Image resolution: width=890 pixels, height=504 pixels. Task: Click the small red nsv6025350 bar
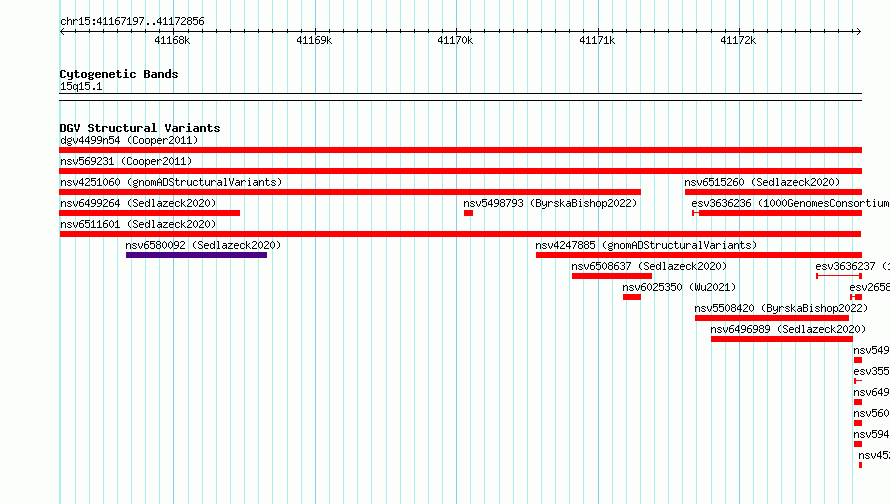pyautogui.click(x=632, y=297)
